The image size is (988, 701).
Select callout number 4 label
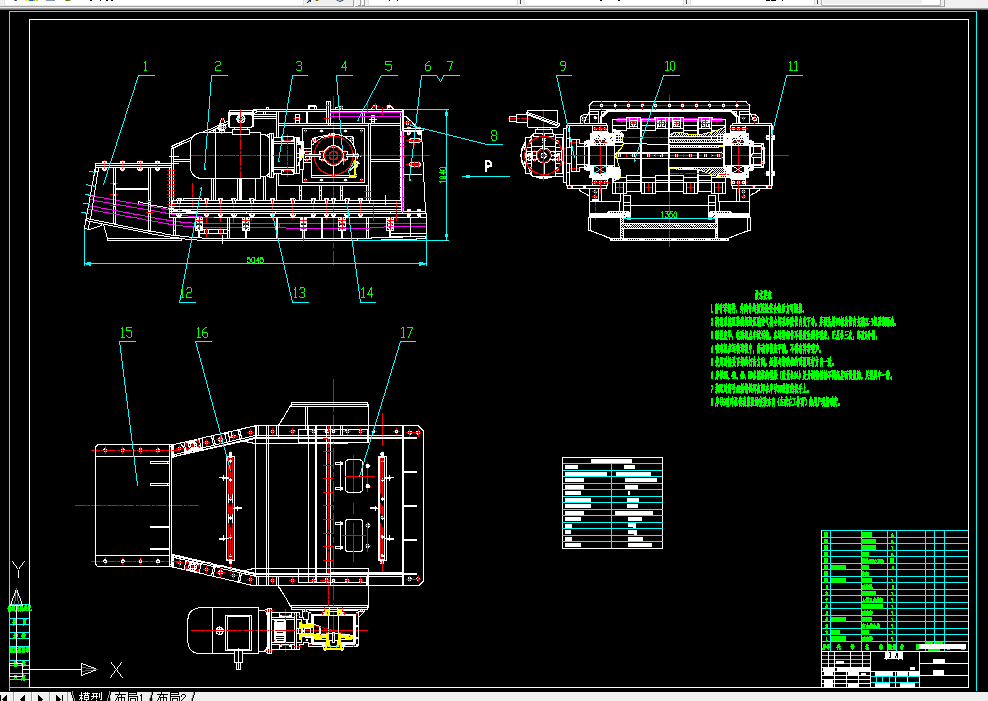344,66
